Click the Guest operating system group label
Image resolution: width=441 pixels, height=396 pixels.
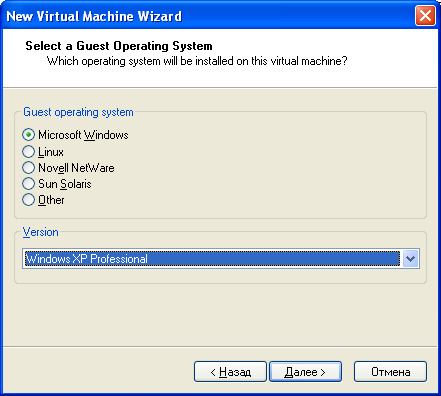[78, 112]
